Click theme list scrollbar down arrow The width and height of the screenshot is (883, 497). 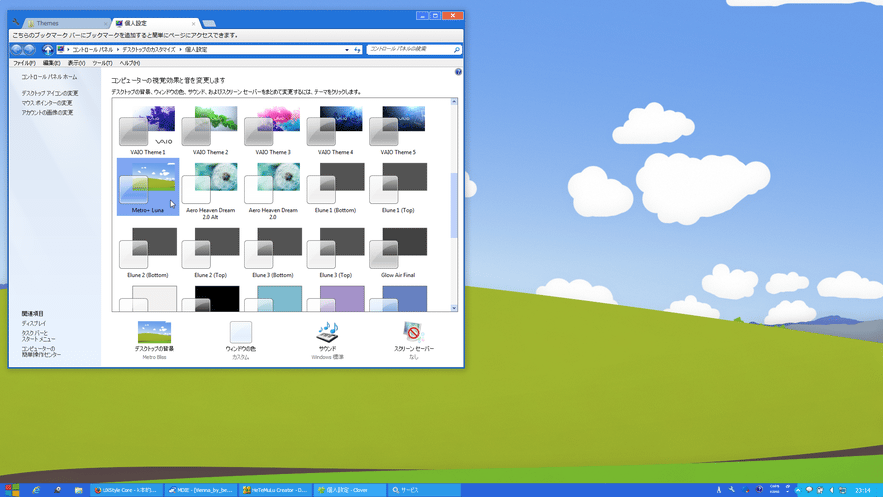[x=454, y=308]
